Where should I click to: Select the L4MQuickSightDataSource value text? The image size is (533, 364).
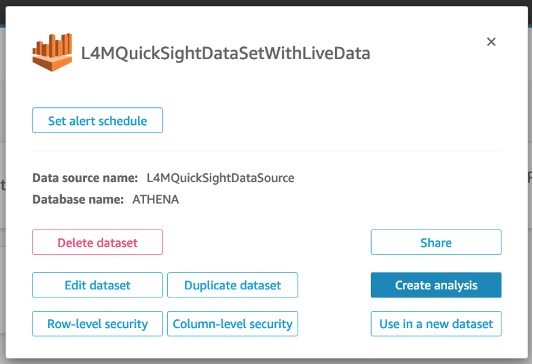point(220,178)
